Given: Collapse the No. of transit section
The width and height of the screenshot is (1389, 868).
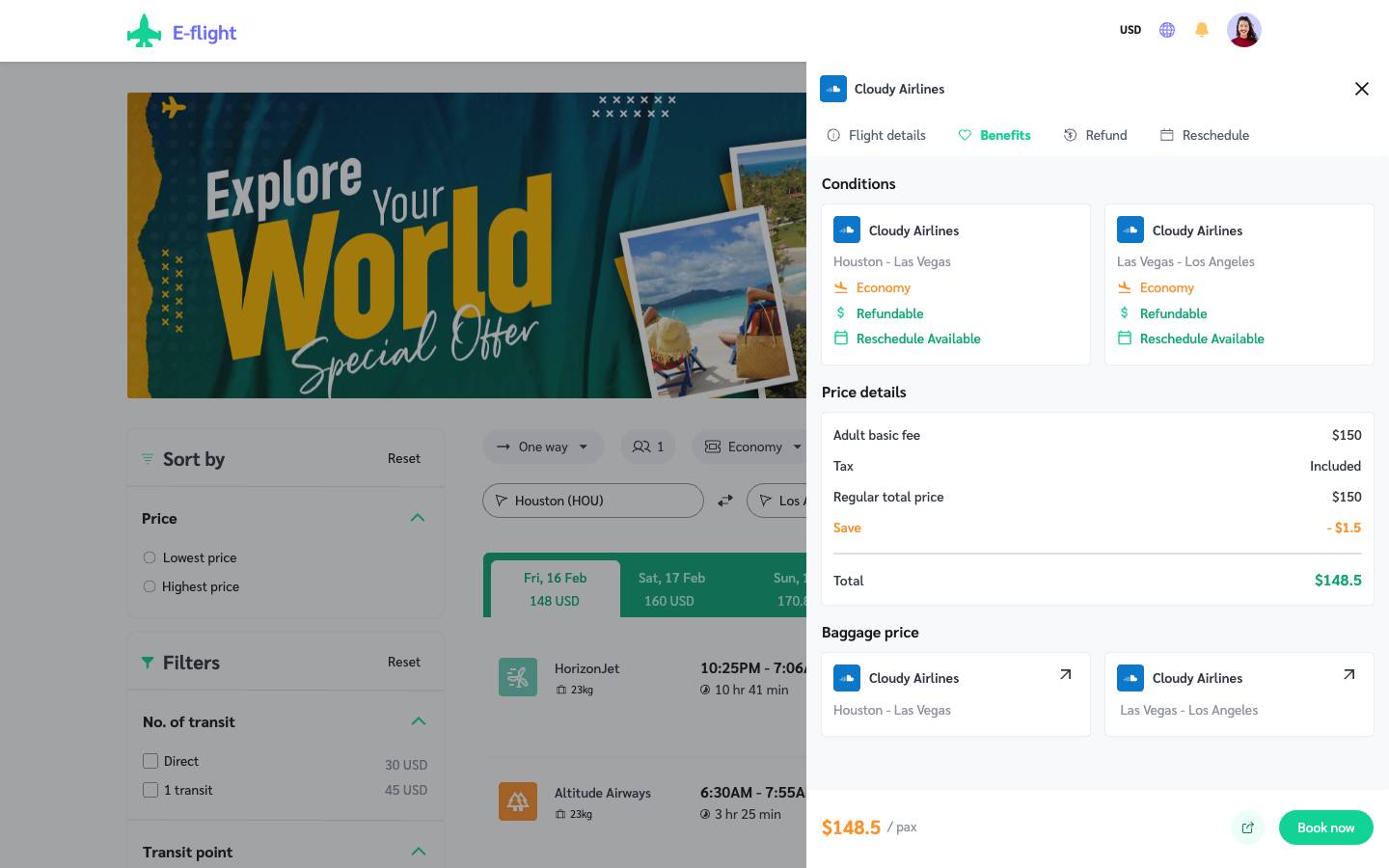Looking at the screenshot, I should tap(418, 721).
